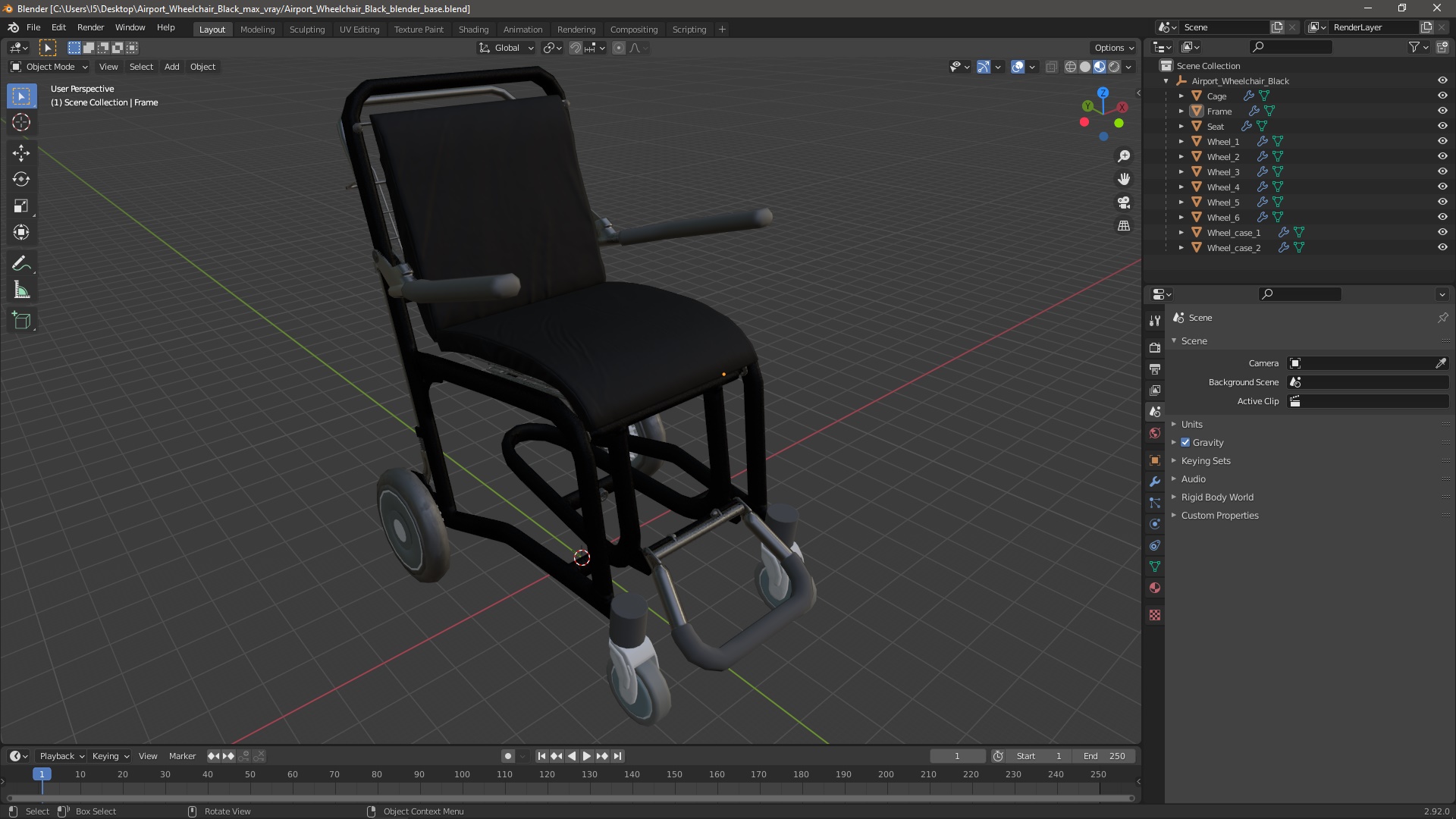Open the Render properties tab
The height and width of the screenshot is (819, 1456).
pos(1155,347)
